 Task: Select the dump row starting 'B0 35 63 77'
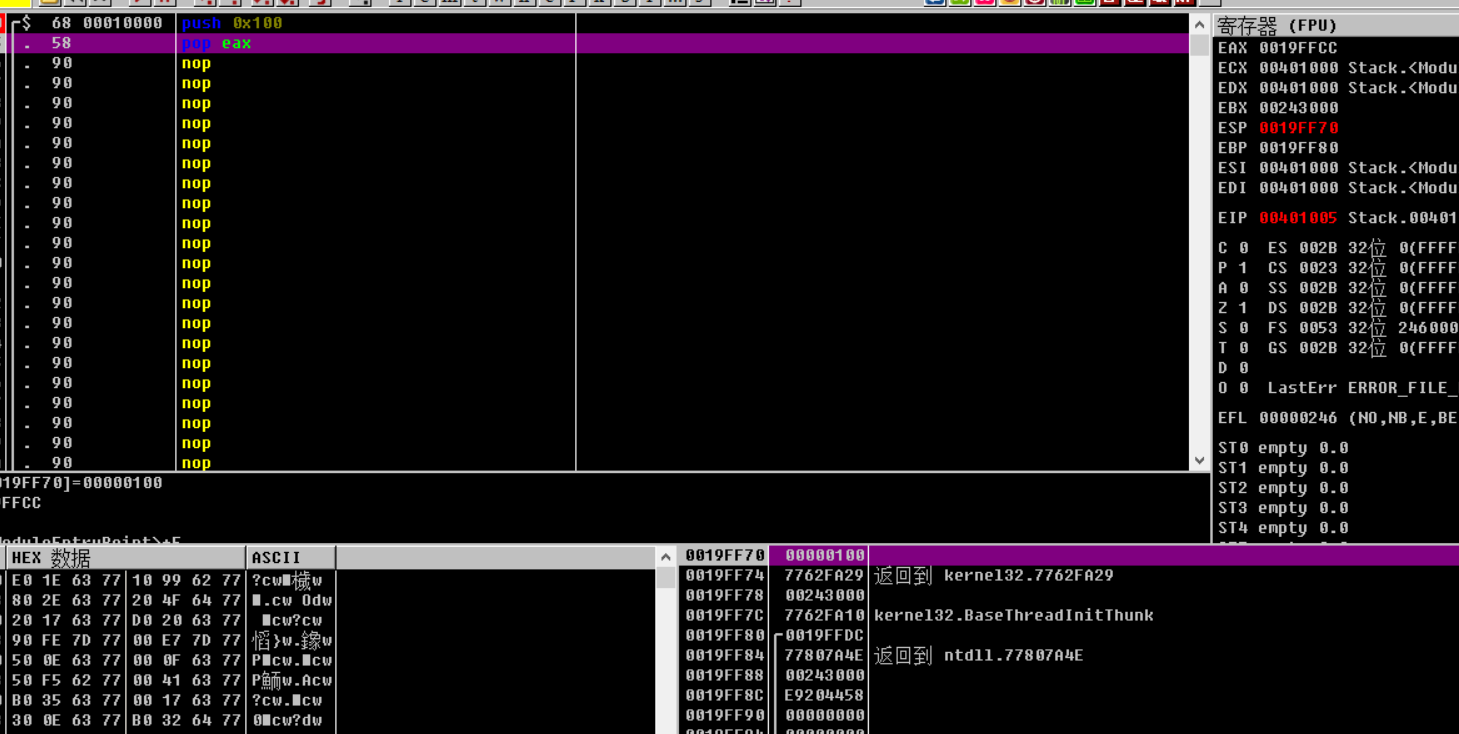point(170,700)
